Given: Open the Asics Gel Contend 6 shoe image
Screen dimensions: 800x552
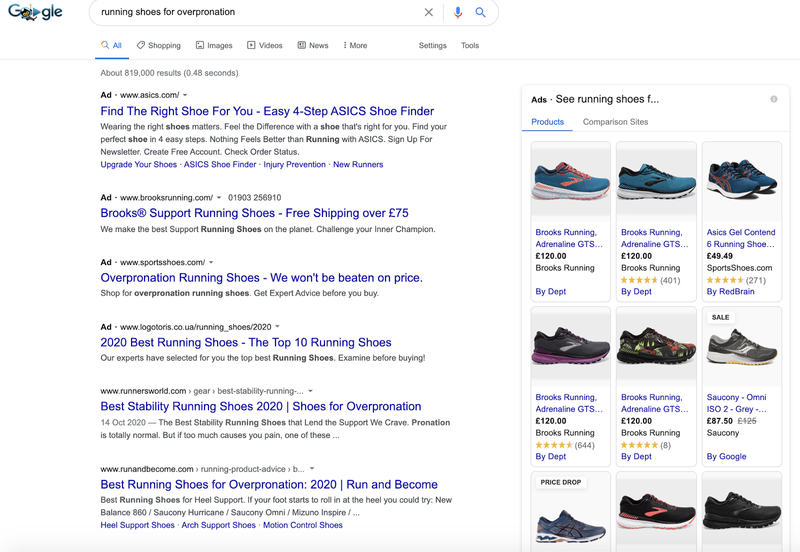Looking at the screenshot, I should click(x=742, y=182).
